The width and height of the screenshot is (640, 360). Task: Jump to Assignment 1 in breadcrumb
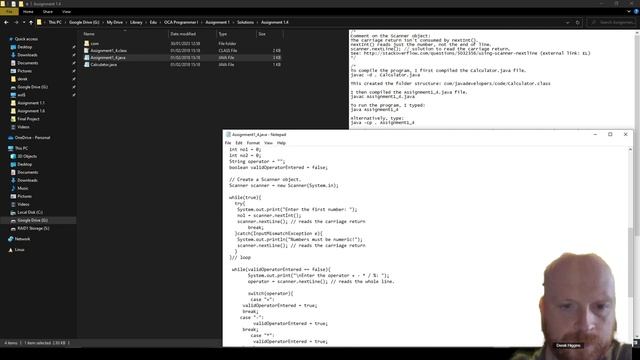(x=217, y=22)
